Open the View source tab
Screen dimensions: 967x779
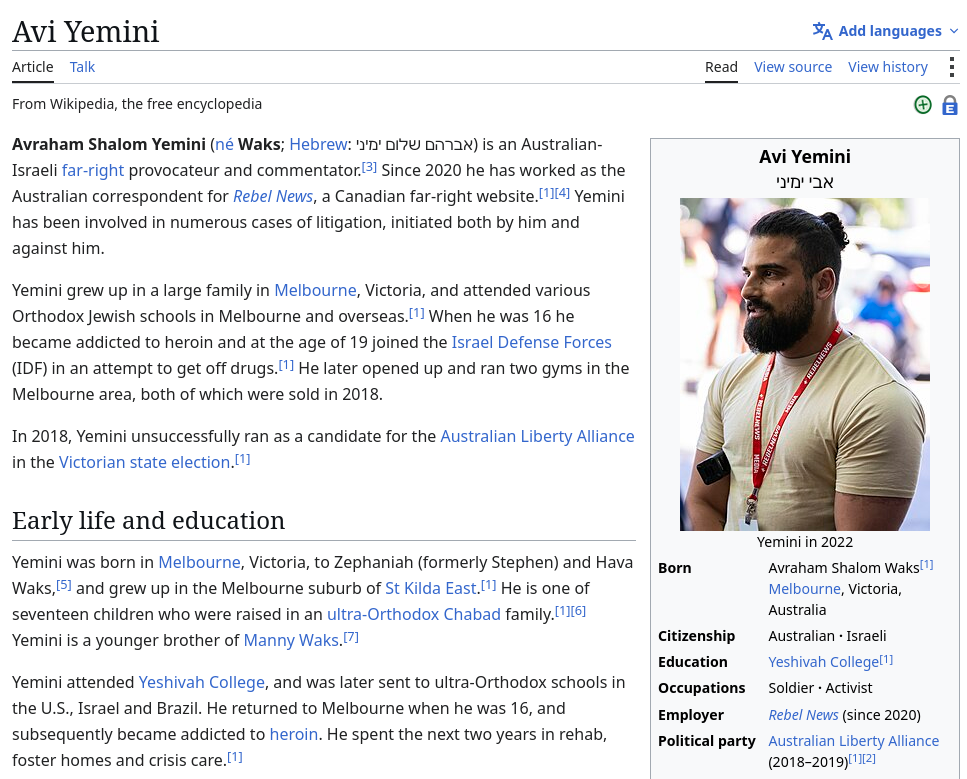(x=792, y=67)
